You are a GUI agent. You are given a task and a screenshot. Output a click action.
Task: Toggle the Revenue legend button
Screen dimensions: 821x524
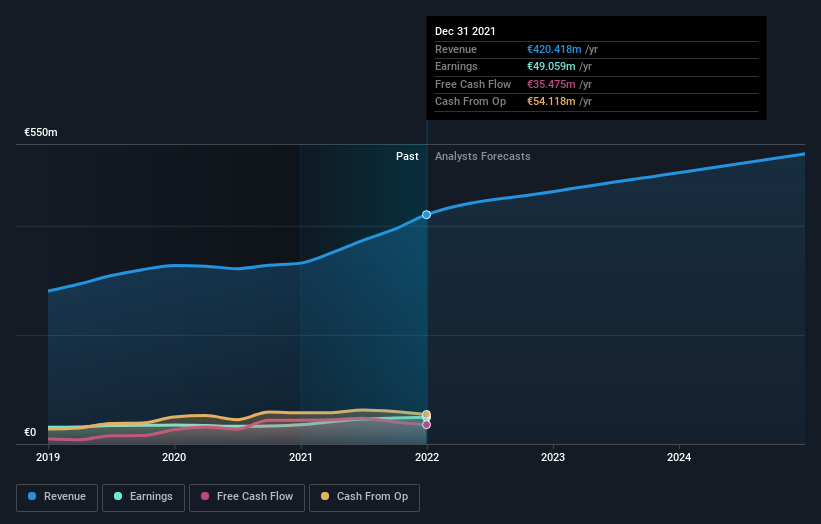click(x=57, y=497)
